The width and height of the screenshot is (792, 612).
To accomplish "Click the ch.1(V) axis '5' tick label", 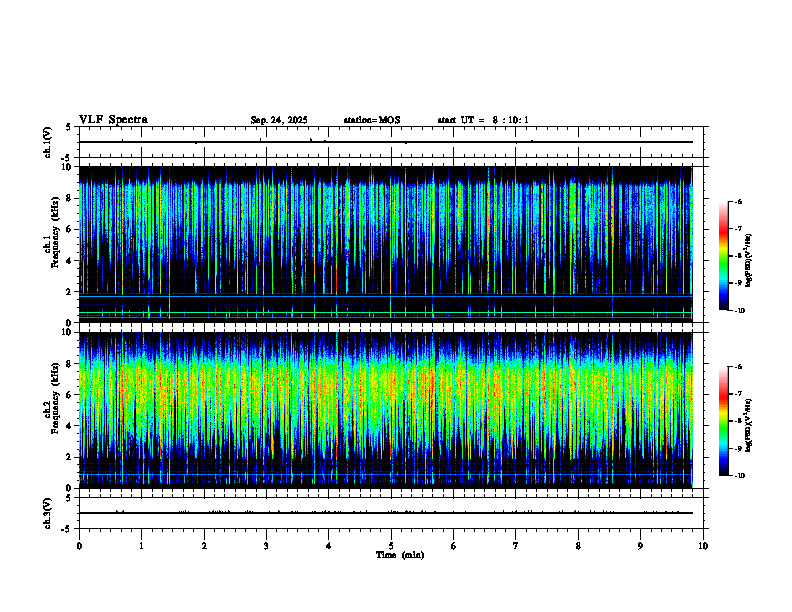I will coord(68,127).
